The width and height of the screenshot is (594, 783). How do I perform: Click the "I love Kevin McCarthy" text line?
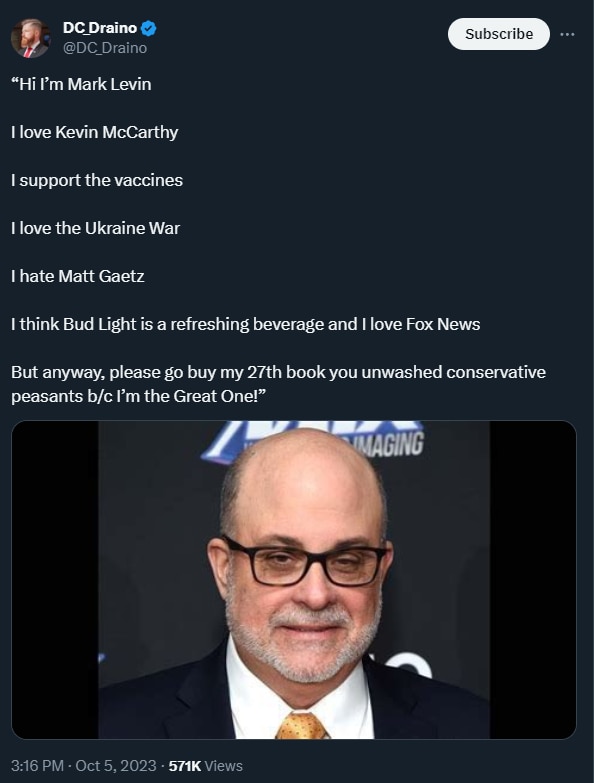(94, 132)
